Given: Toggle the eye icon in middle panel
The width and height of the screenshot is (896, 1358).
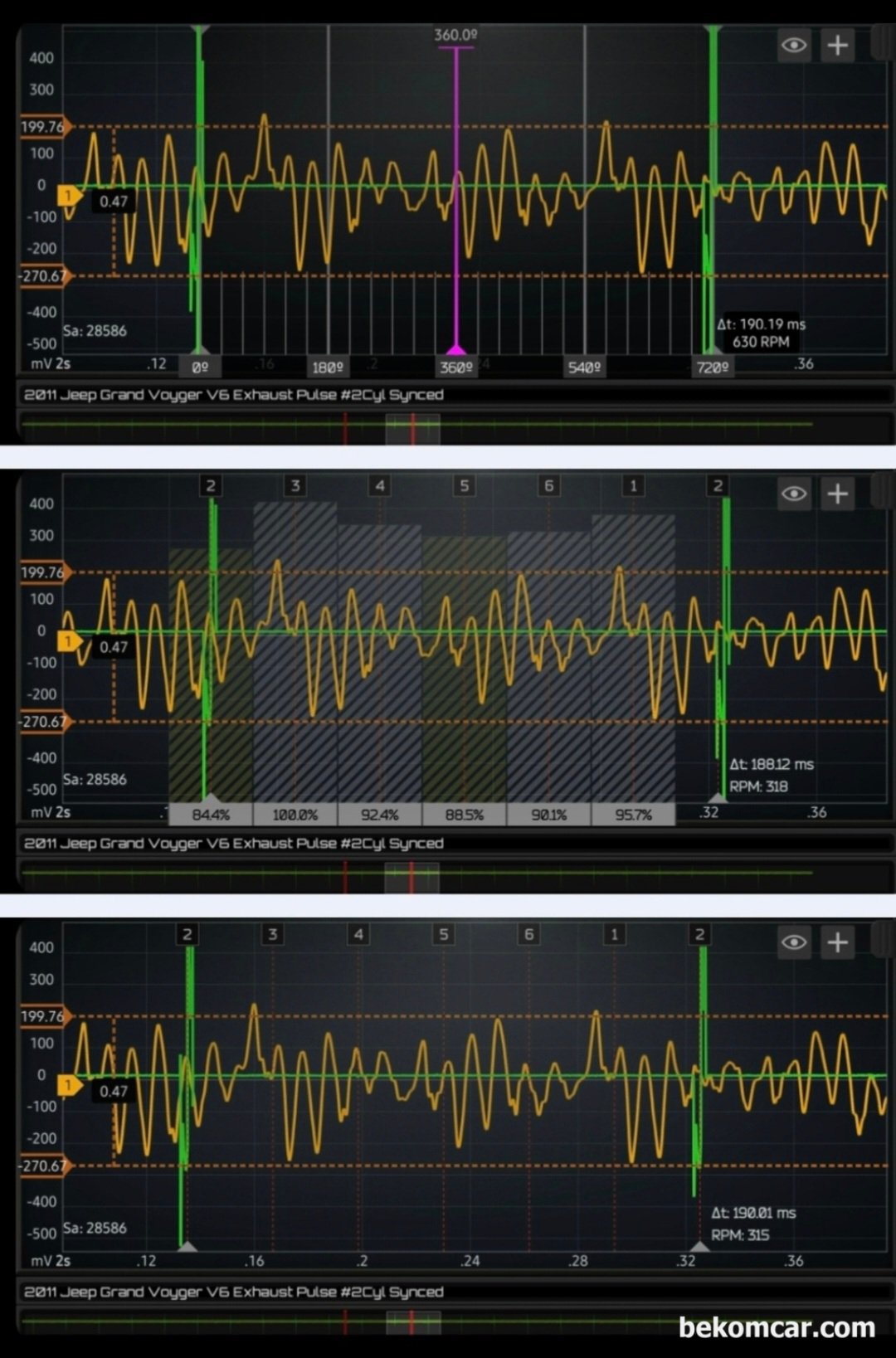Looking at the screenshot, I should pos(794,494).
